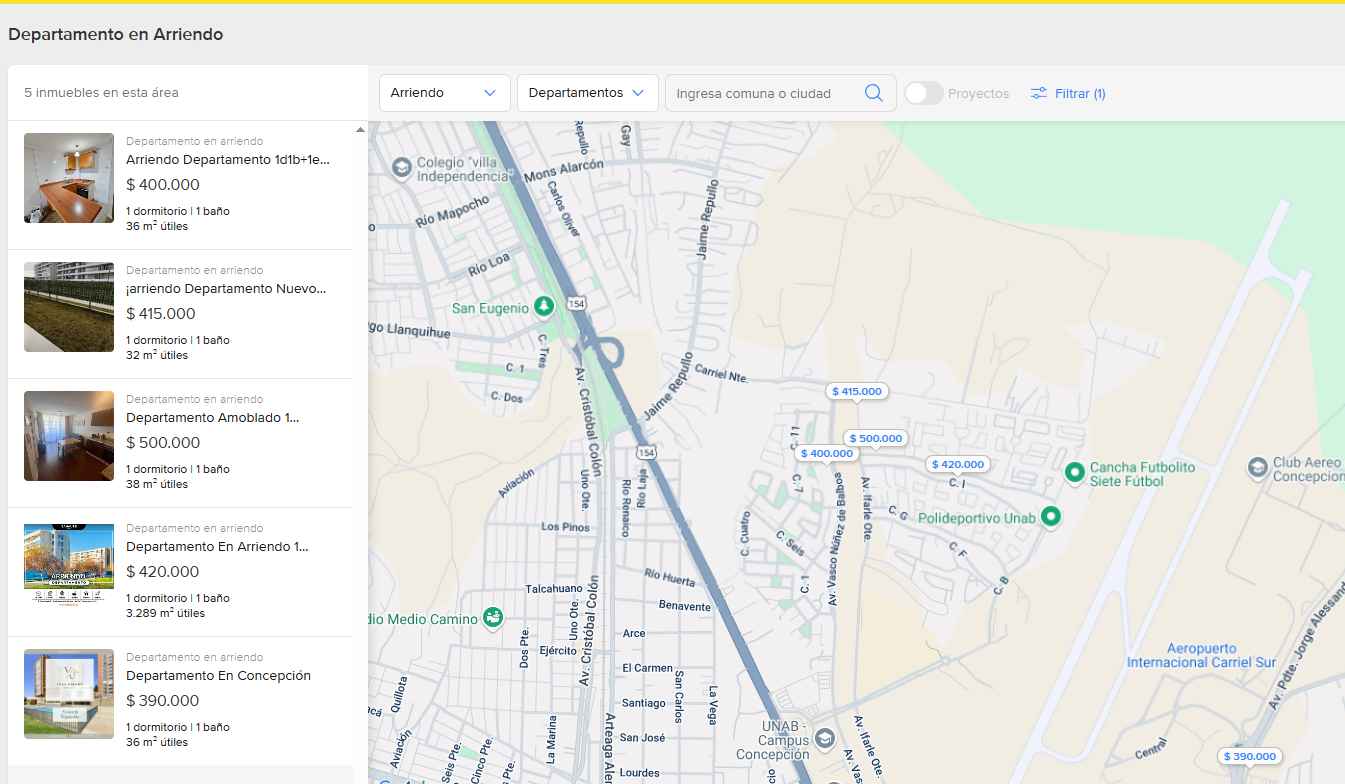Open listing titled ¡arriendo Departamento Nuevo...
This screenshot has height=784, width=1345.
(x=226, y=289)
